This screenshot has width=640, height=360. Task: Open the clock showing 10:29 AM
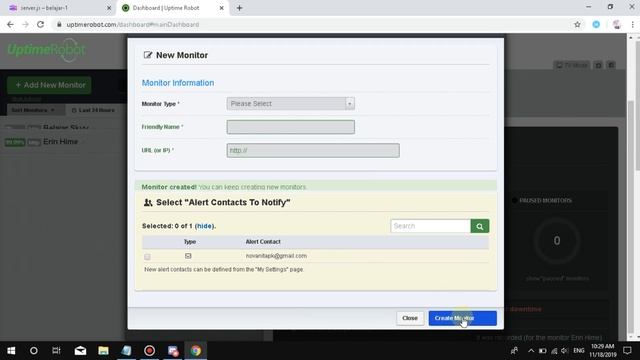(602, 351)
